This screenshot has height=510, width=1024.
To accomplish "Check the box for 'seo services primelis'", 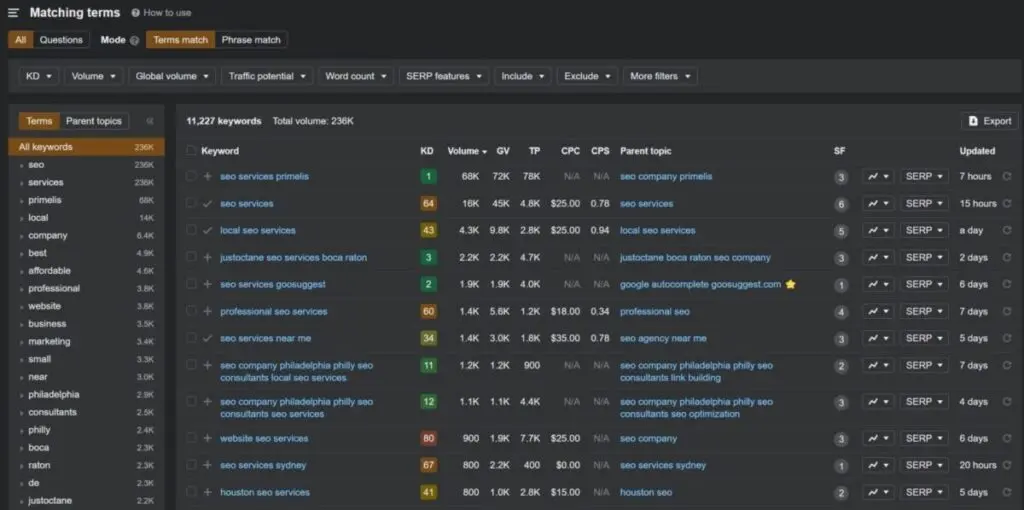I will 191,176.
